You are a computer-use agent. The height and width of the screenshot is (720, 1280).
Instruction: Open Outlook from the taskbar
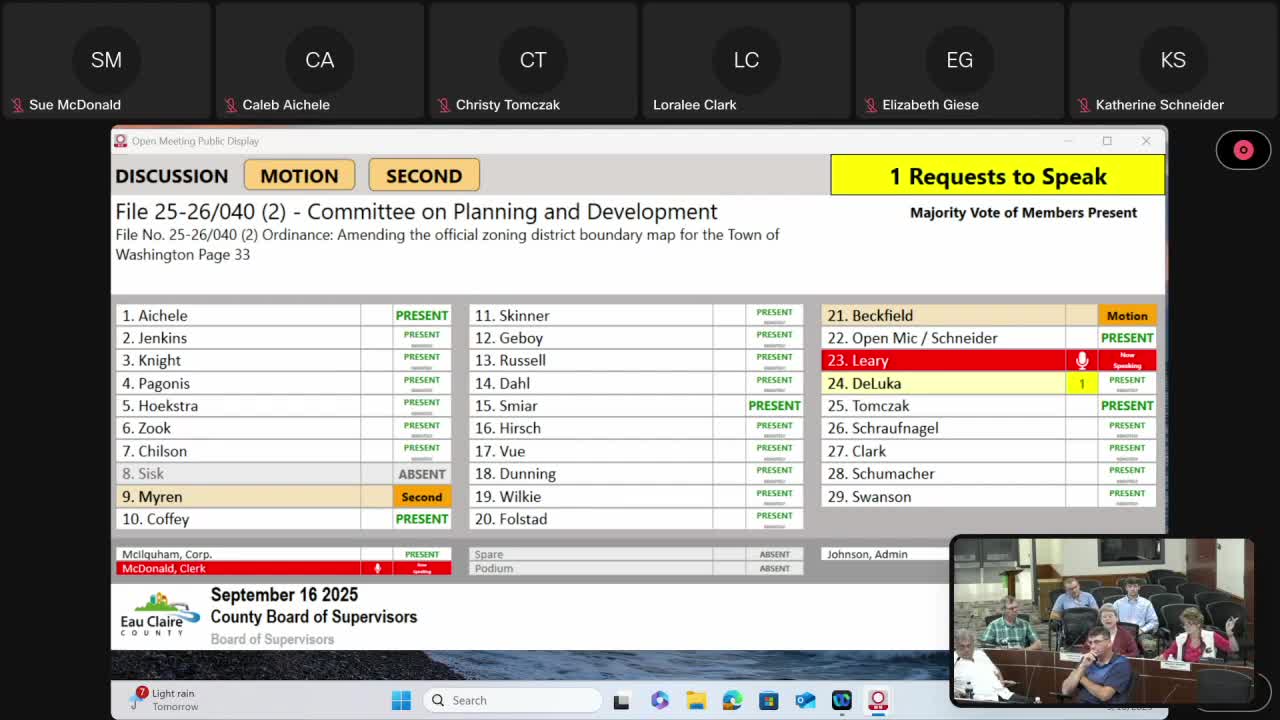[805, 700]
